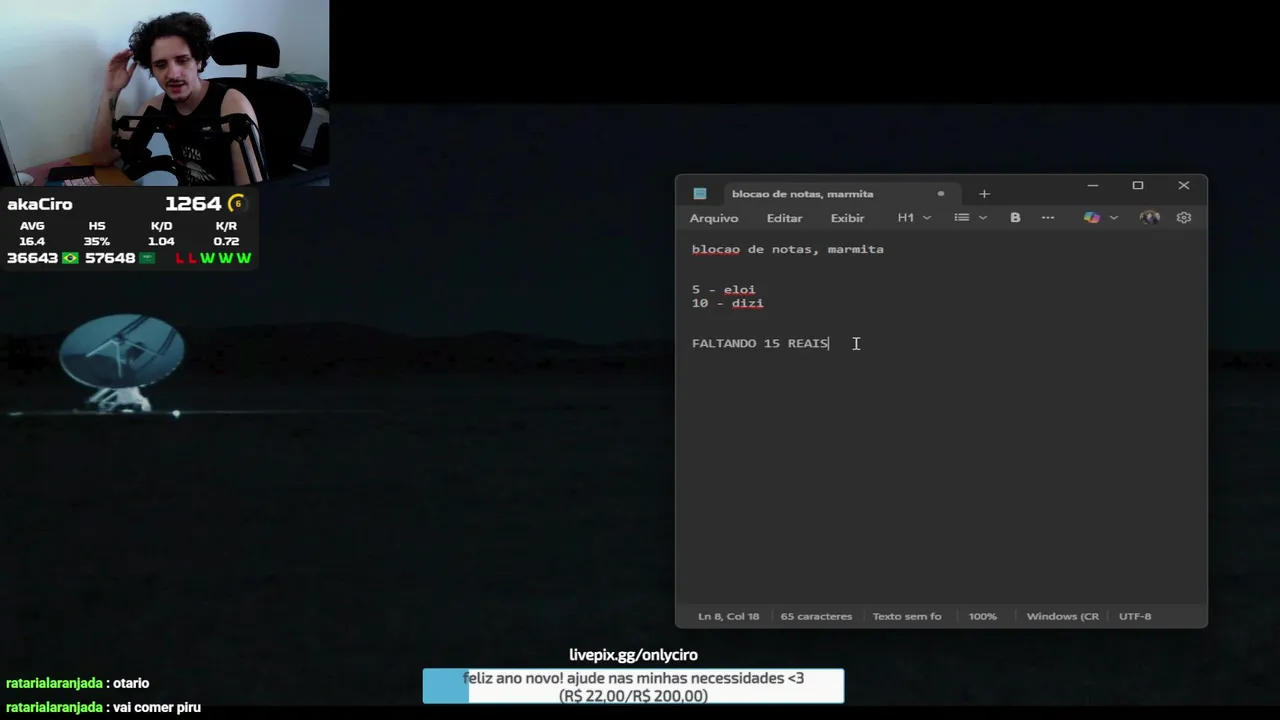Click the unsaved-changes dot on the tab
The width and height of the screenshot is (1280, 720).
941,194
